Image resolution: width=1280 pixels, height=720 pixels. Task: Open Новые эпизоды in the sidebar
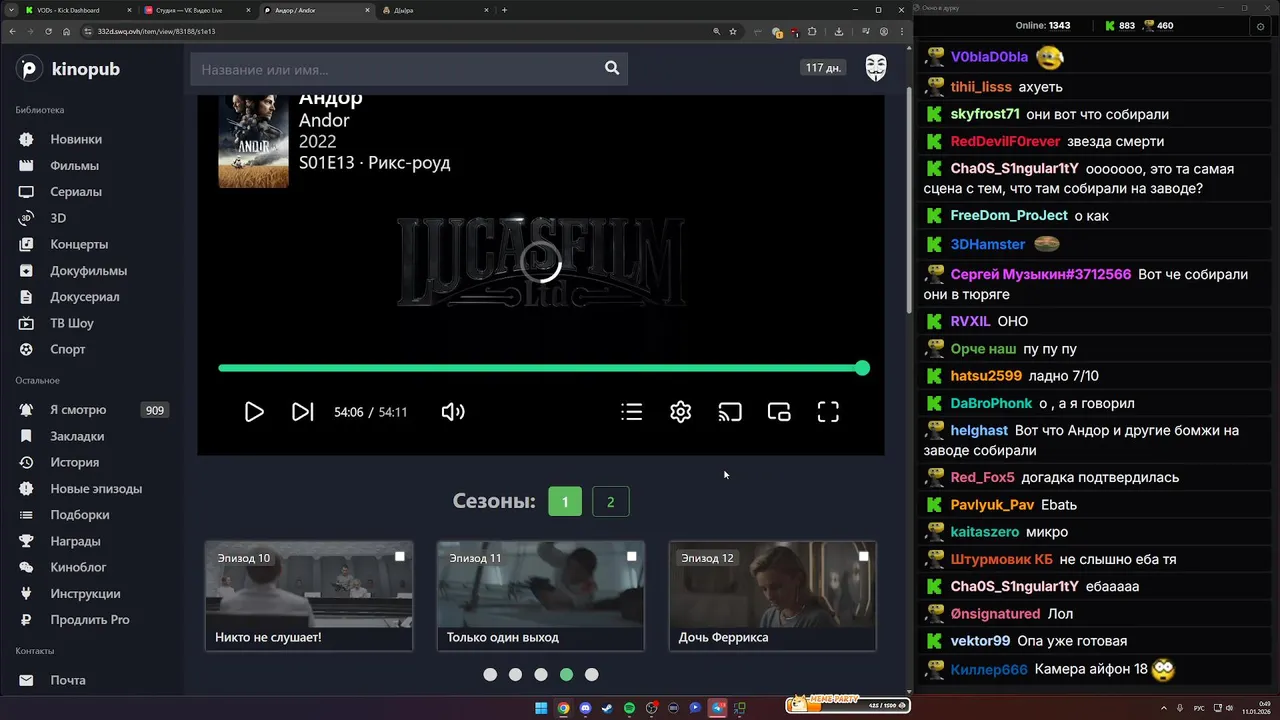pyautogui.click(x=96, y=489)
